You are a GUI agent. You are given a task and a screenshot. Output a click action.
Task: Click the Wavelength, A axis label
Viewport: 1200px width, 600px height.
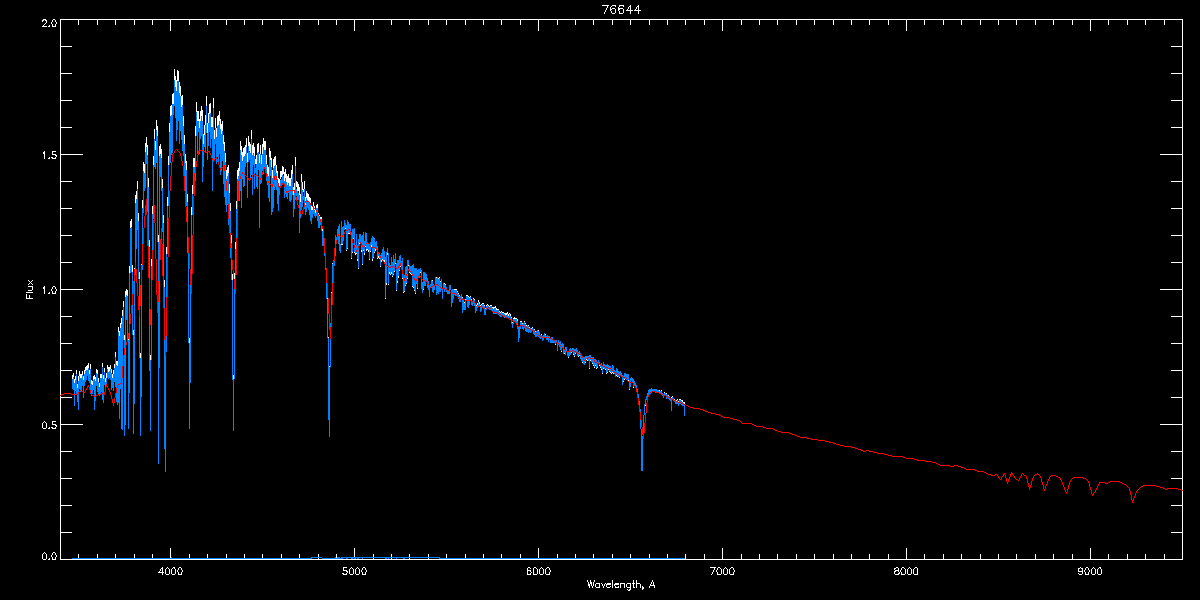[621, 584]
